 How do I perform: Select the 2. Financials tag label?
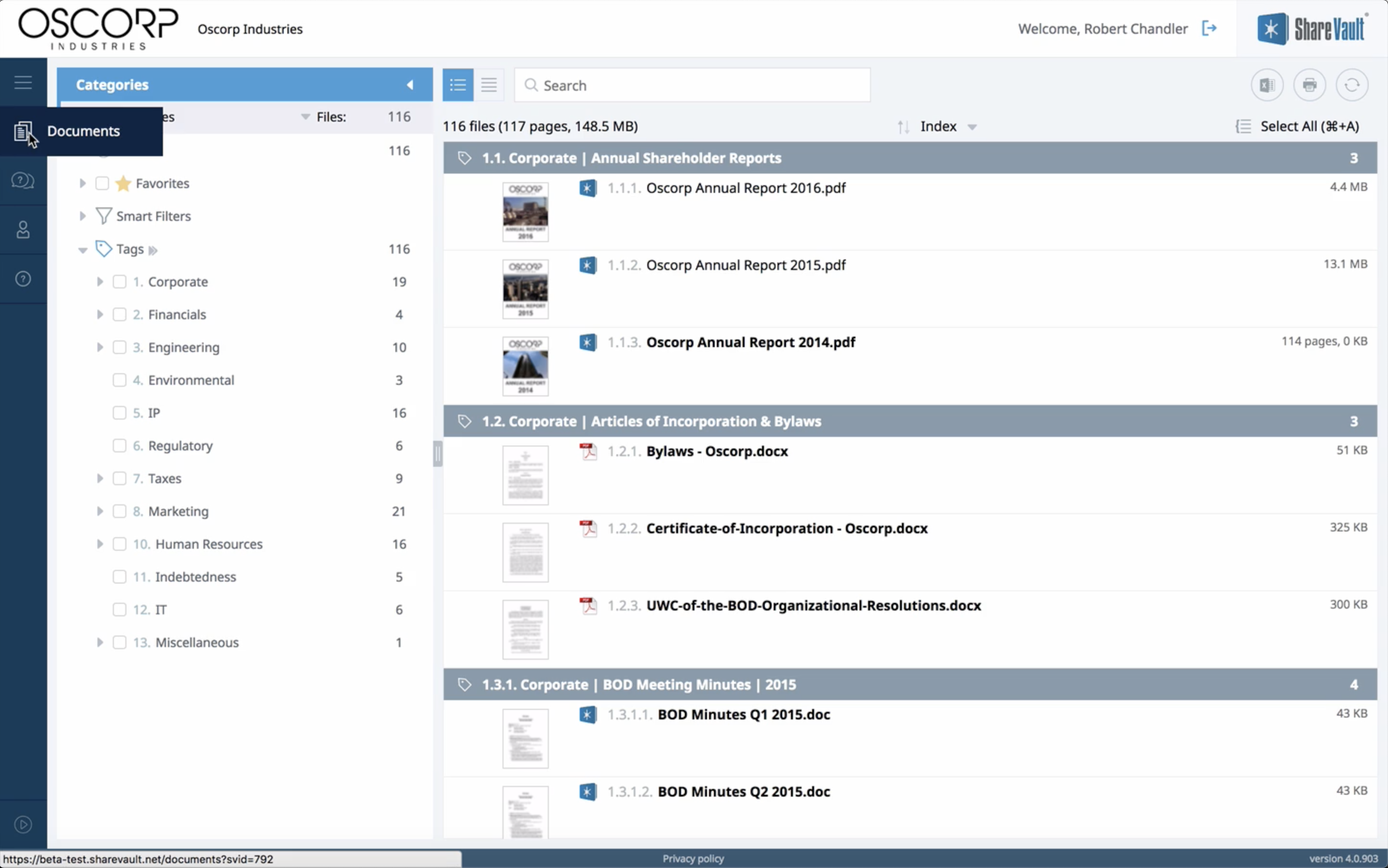(177, 314)
